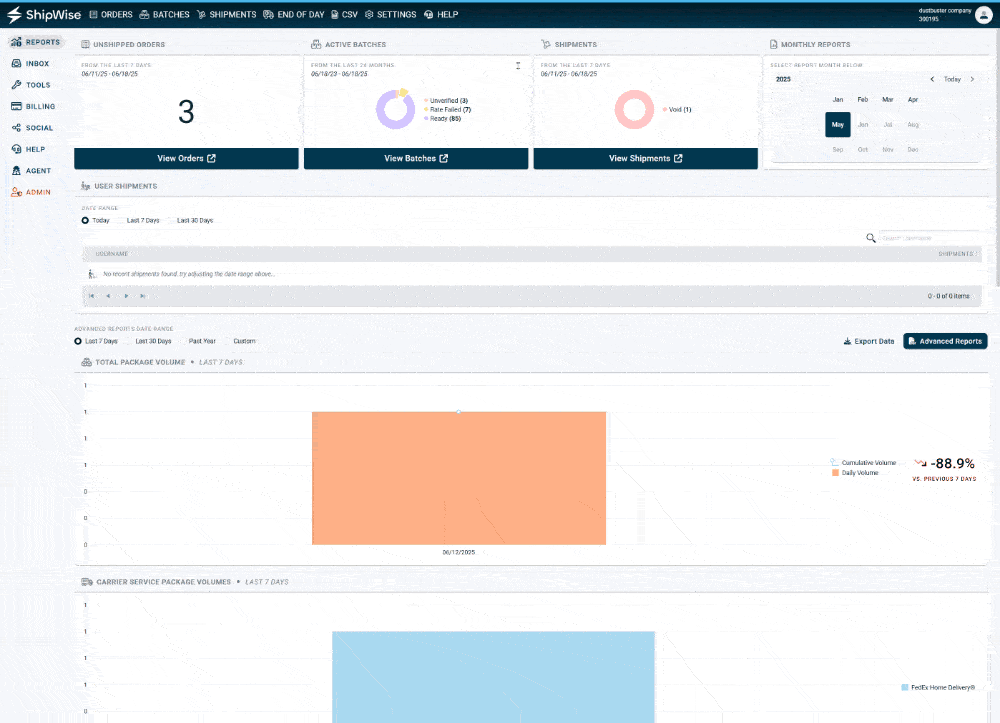Viewport: 1000px width, 723px height.
Task: Click the ShipWise logo
Action: 44,14
